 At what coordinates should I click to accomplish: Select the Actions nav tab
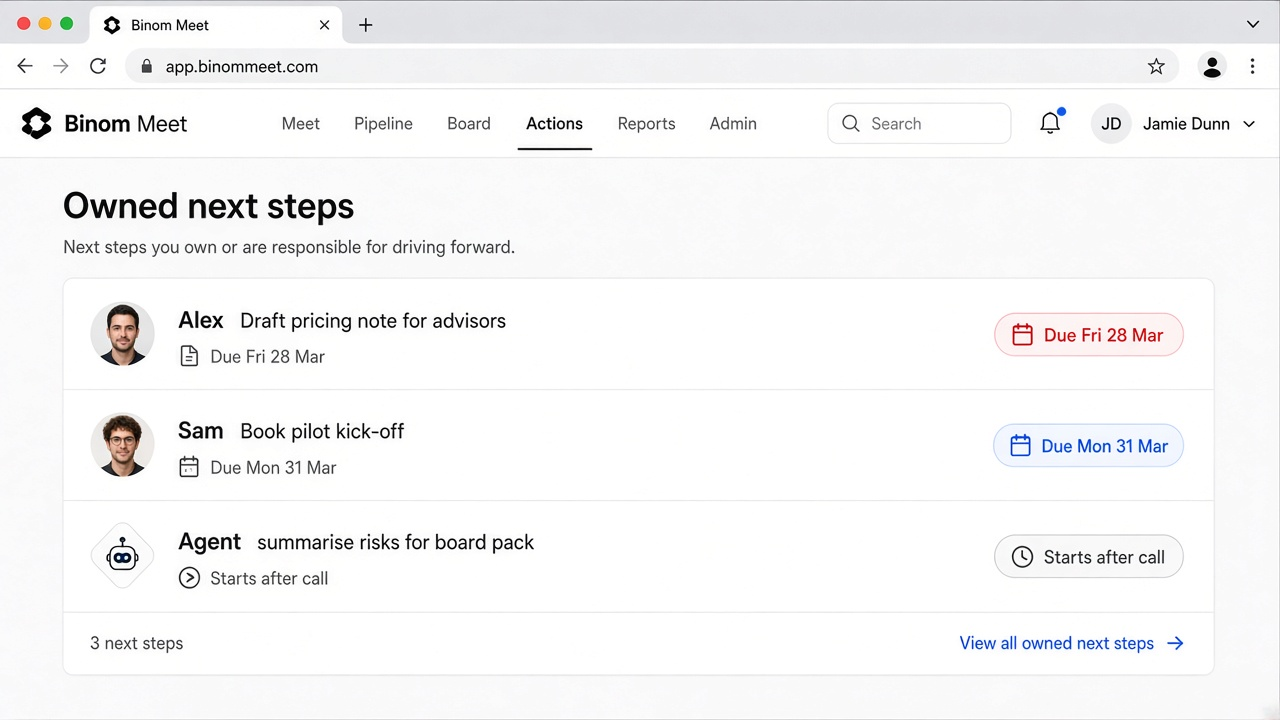(554, 124)
